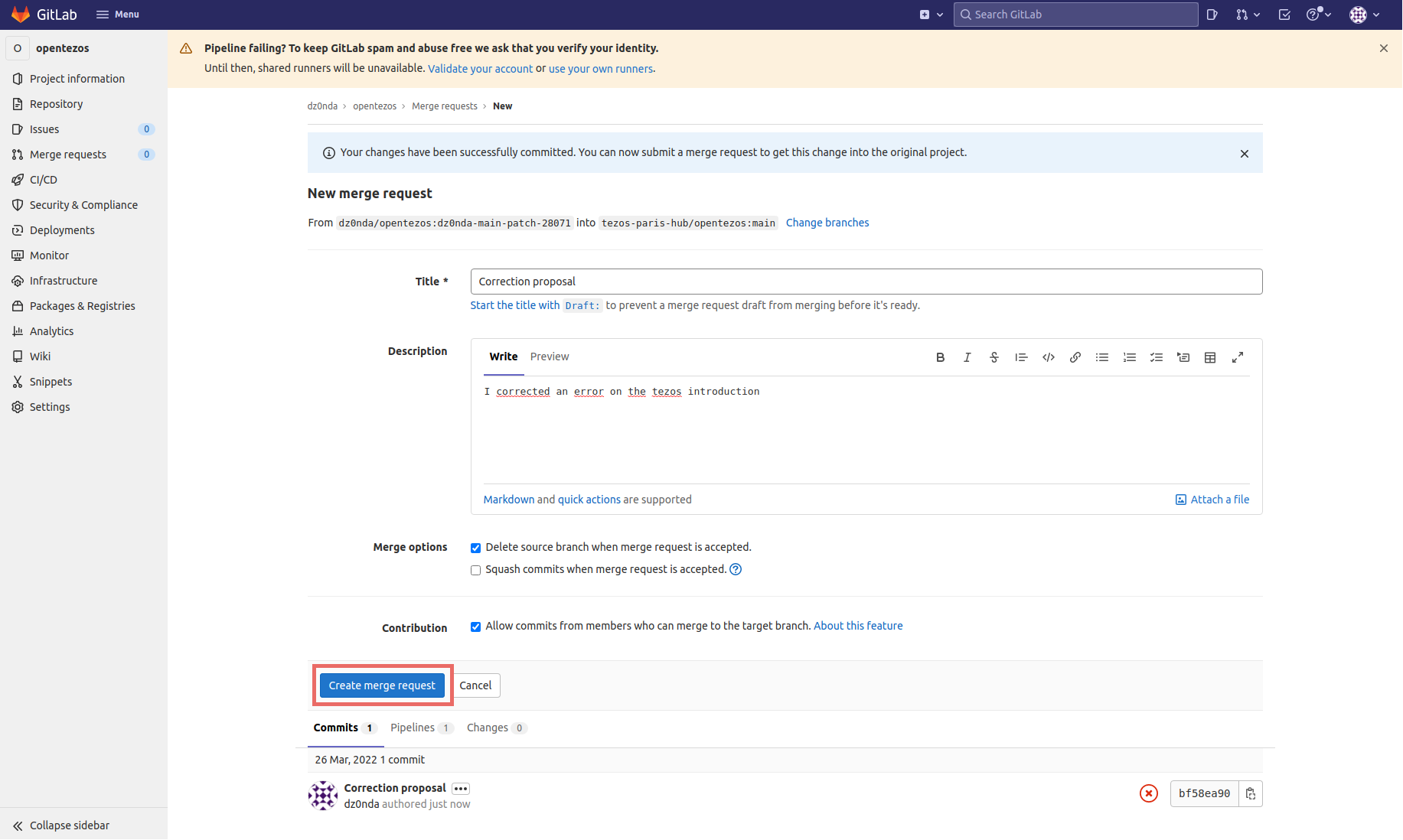Insert a link in the description
The width and height of the screenshot is (1403, 840).
click(1075, 357)
